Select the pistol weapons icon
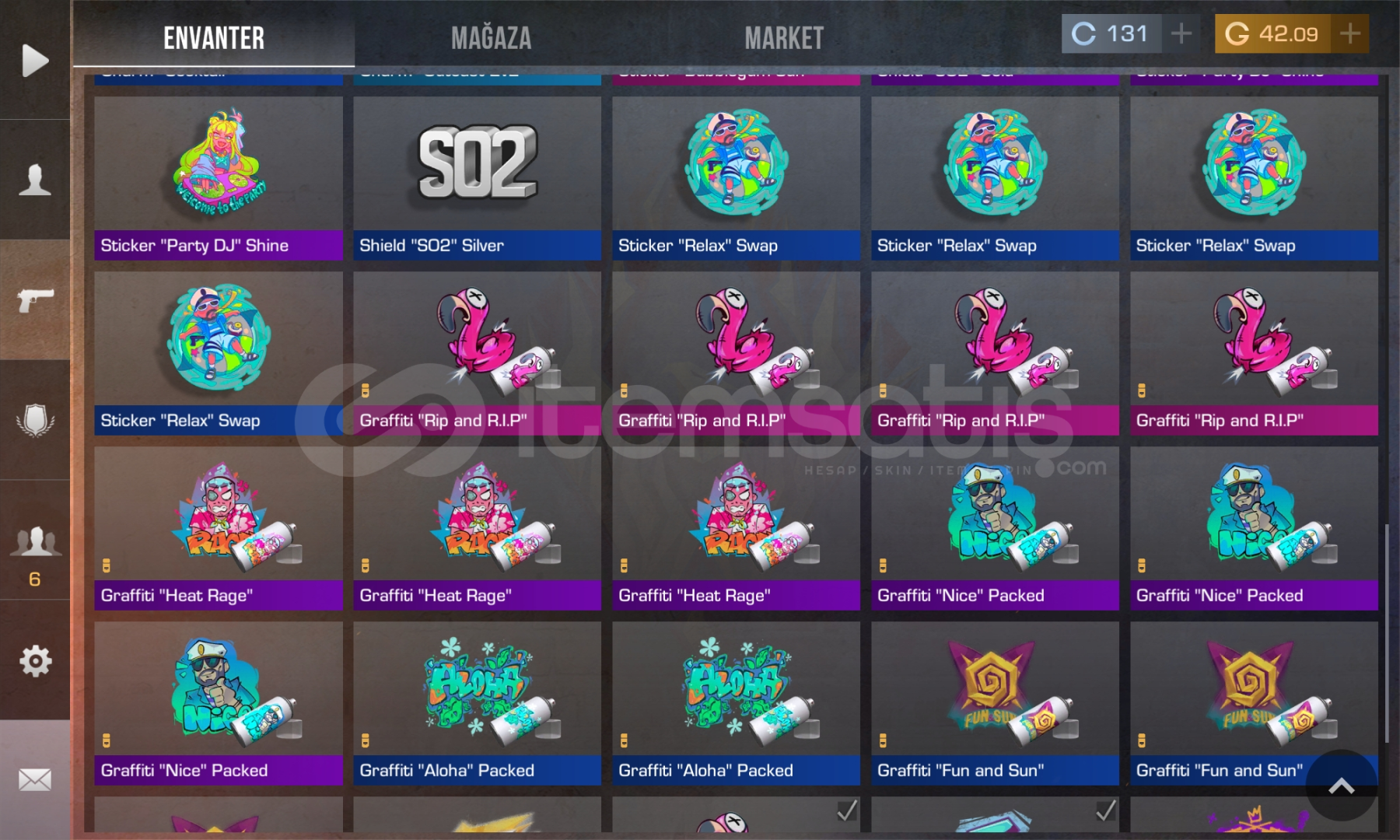The image size is (1400, 840). point(35,299)
